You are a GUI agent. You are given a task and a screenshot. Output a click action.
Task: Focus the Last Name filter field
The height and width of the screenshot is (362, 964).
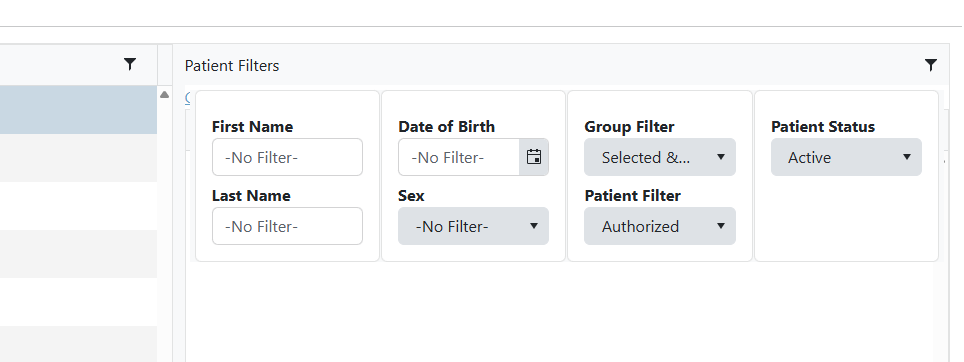287,226
